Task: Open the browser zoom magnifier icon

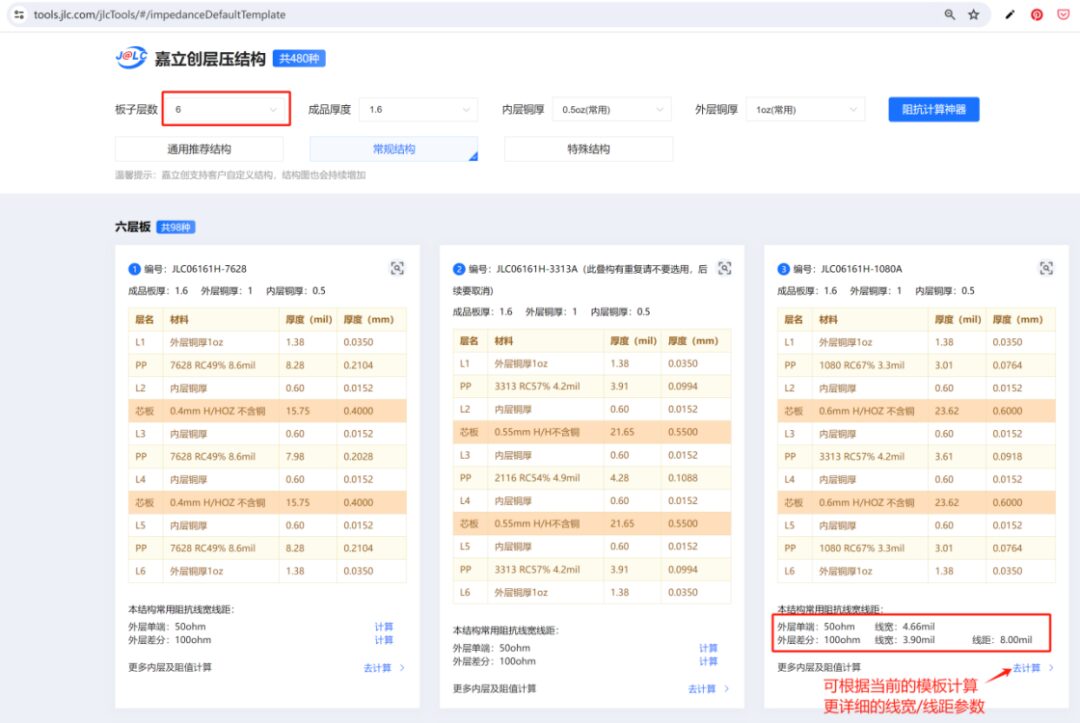Action: [950, 14]
